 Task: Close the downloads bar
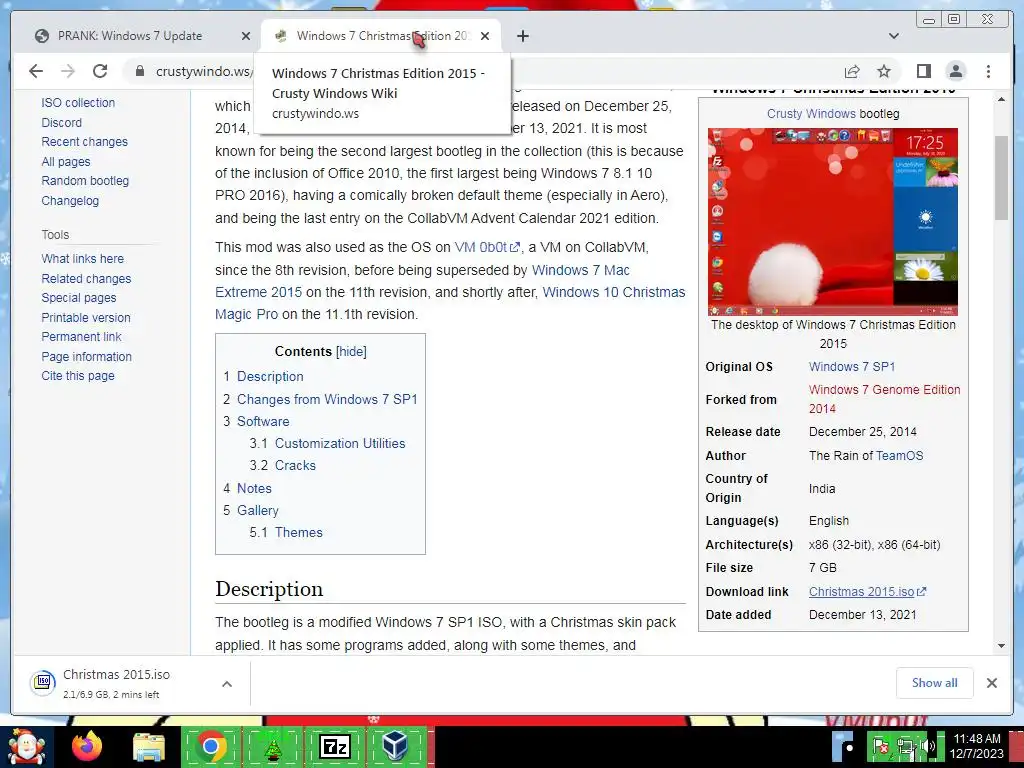[x=991, y=682]
